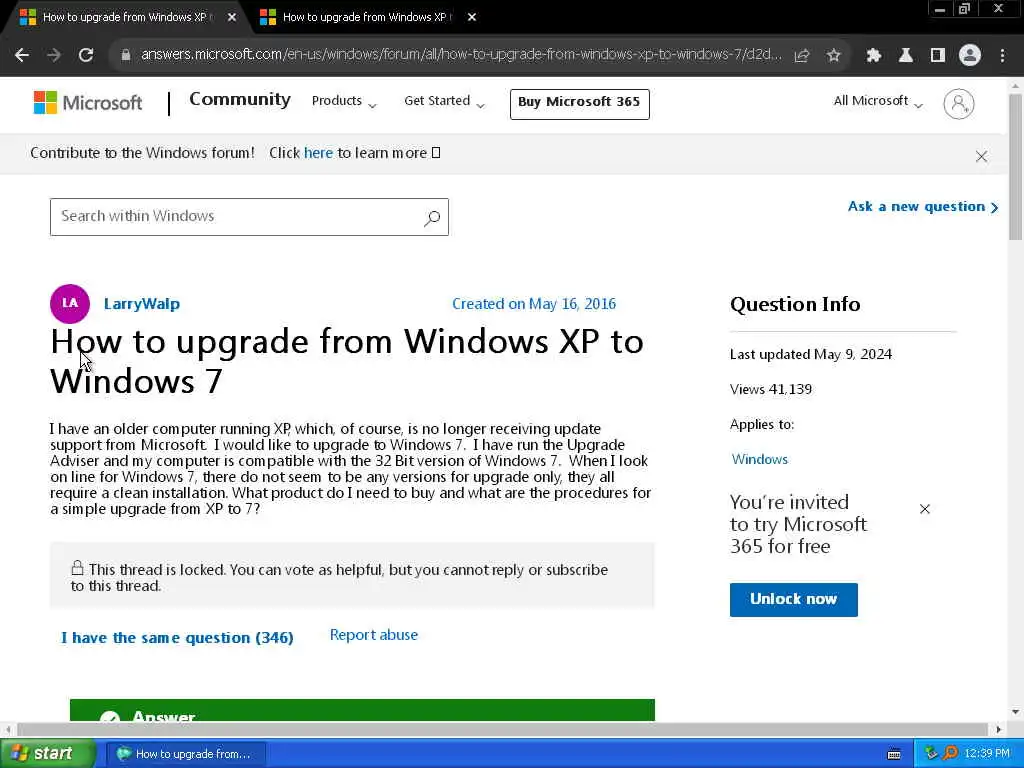Click the green Answer banner
Viewport: 1024px width, 768px height.
click(x=362, y=711)
